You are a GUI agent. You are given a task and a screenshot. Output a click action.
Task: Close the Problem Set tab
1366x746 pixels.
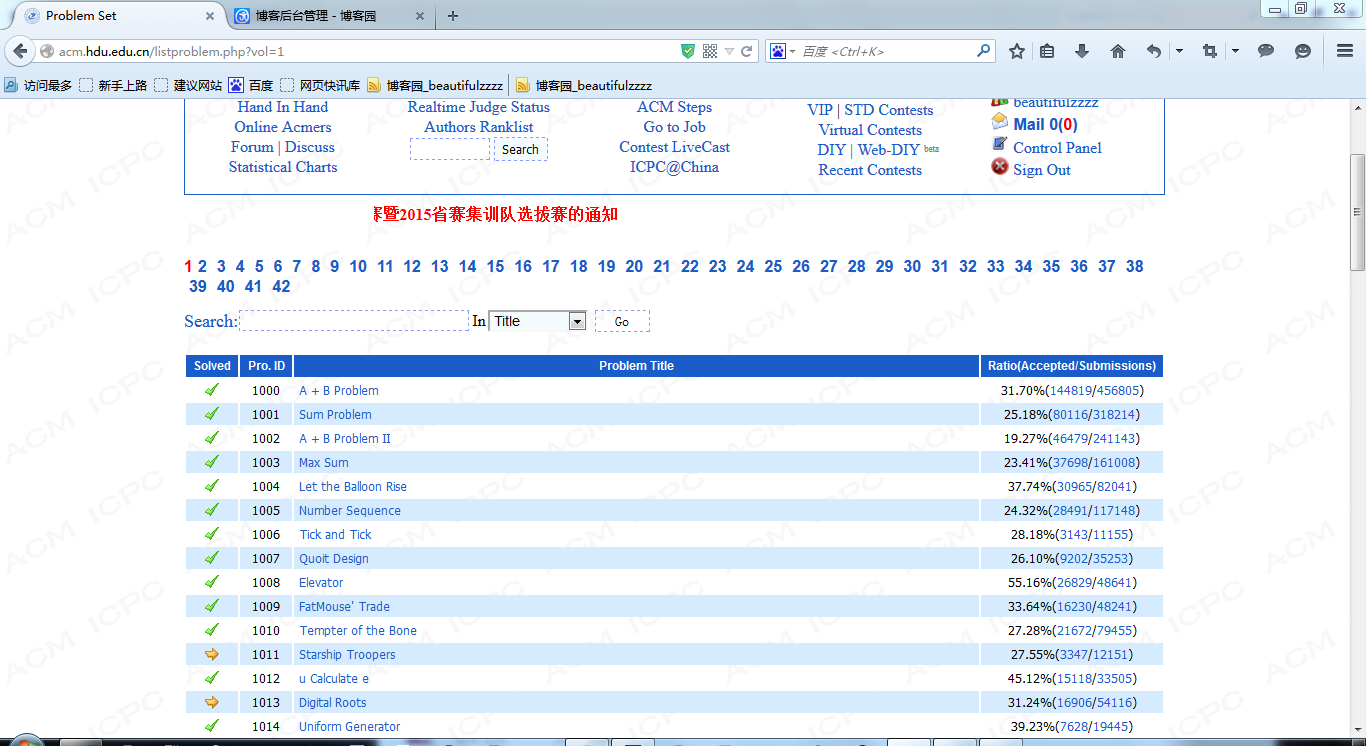(x=210, y=16)
